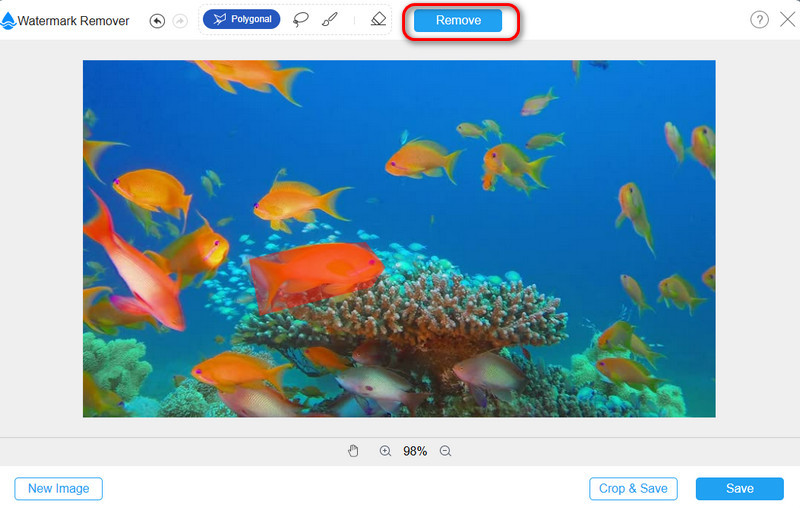Click the undo arrow icon
The image size is (800, 508).
coord(157,21)
